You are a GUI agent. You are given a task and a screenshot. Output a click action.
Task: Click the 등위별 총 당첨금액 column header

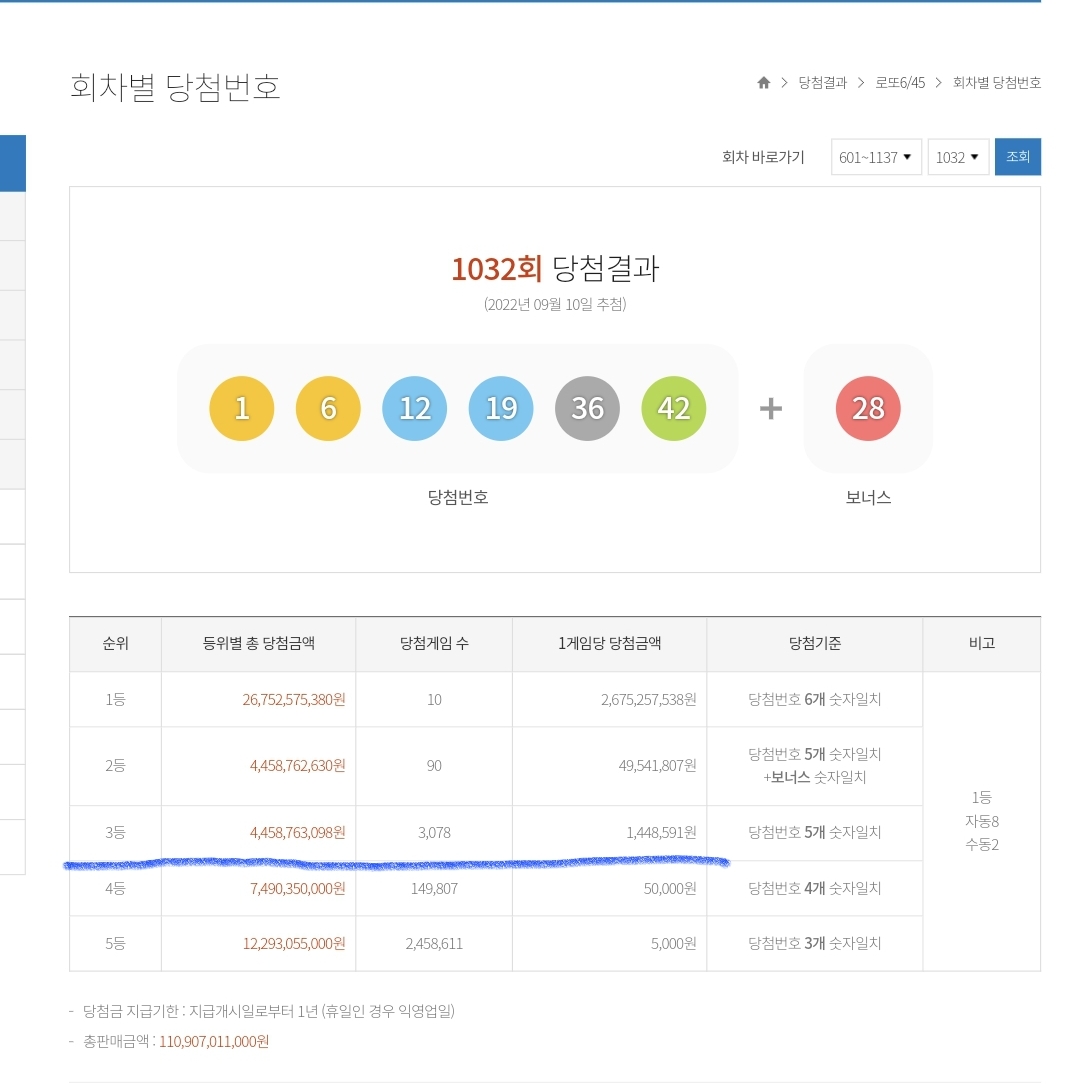pyautogui.click(x=258, y=644)
